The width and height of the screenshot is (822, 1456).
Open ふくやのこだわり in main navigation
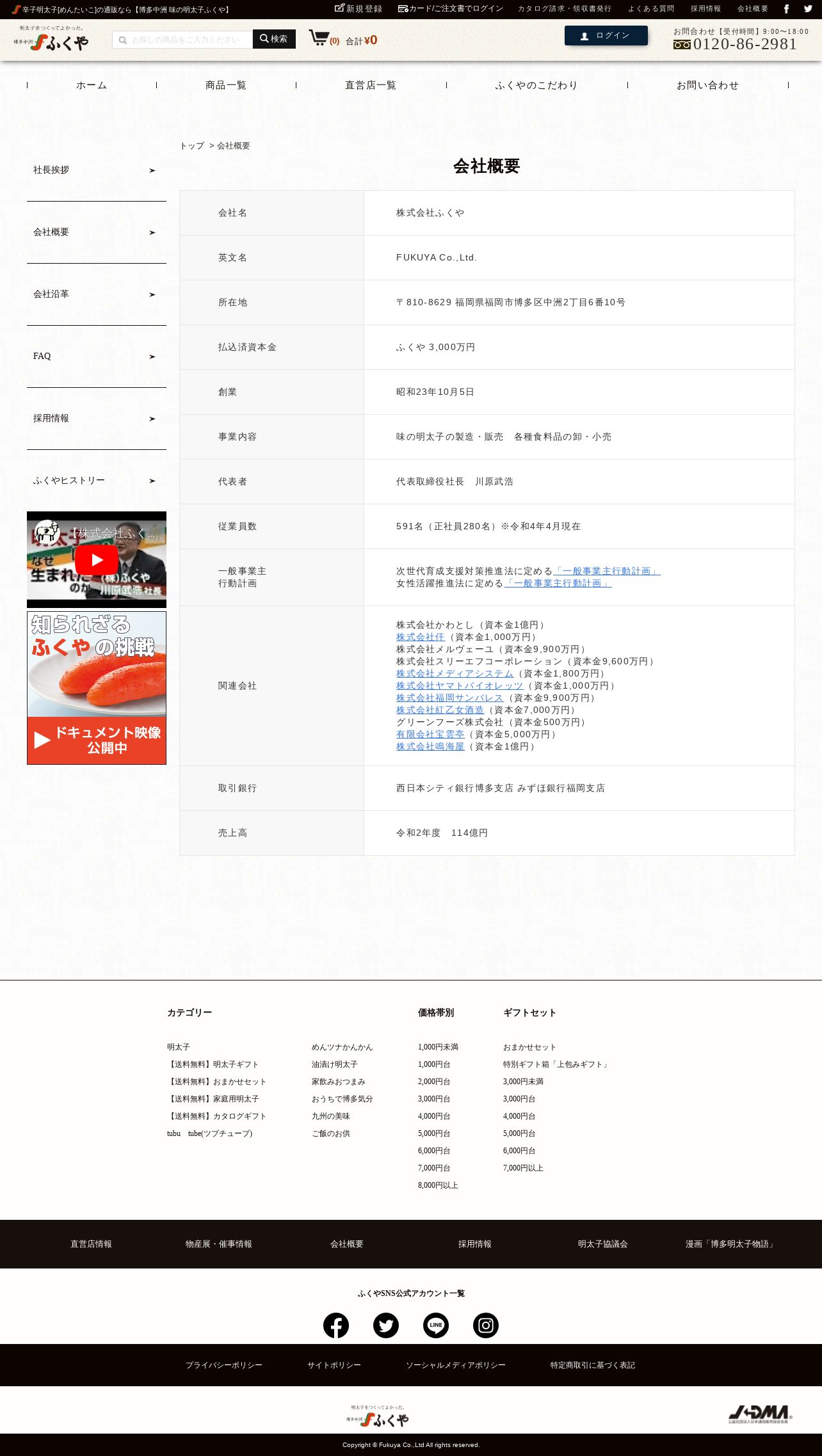[536, 85]
